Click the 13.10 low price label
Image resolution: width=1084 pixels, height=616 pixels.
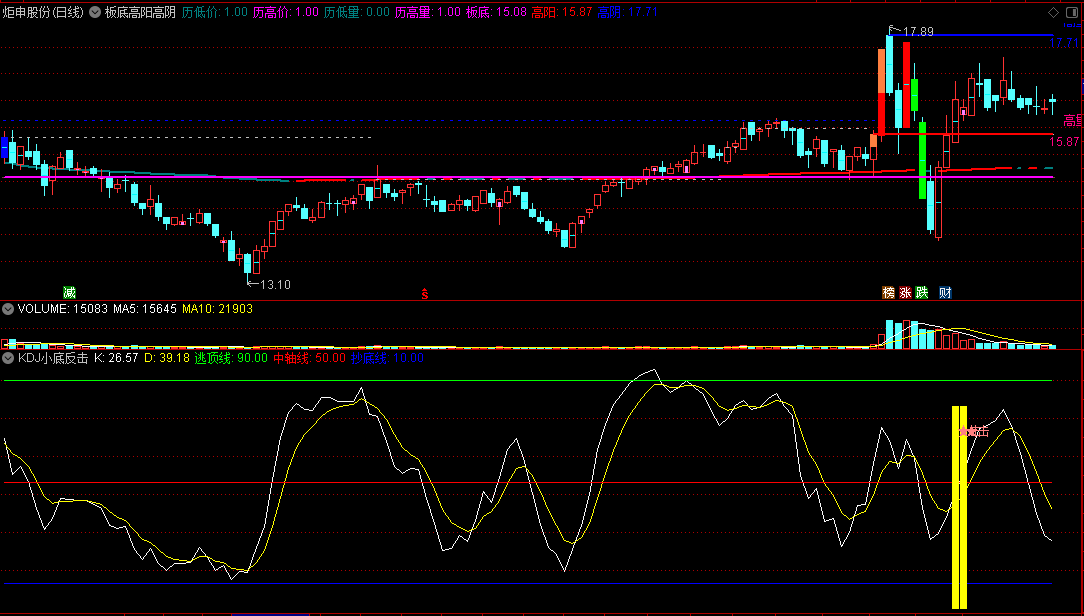click(x=275, y=284)
